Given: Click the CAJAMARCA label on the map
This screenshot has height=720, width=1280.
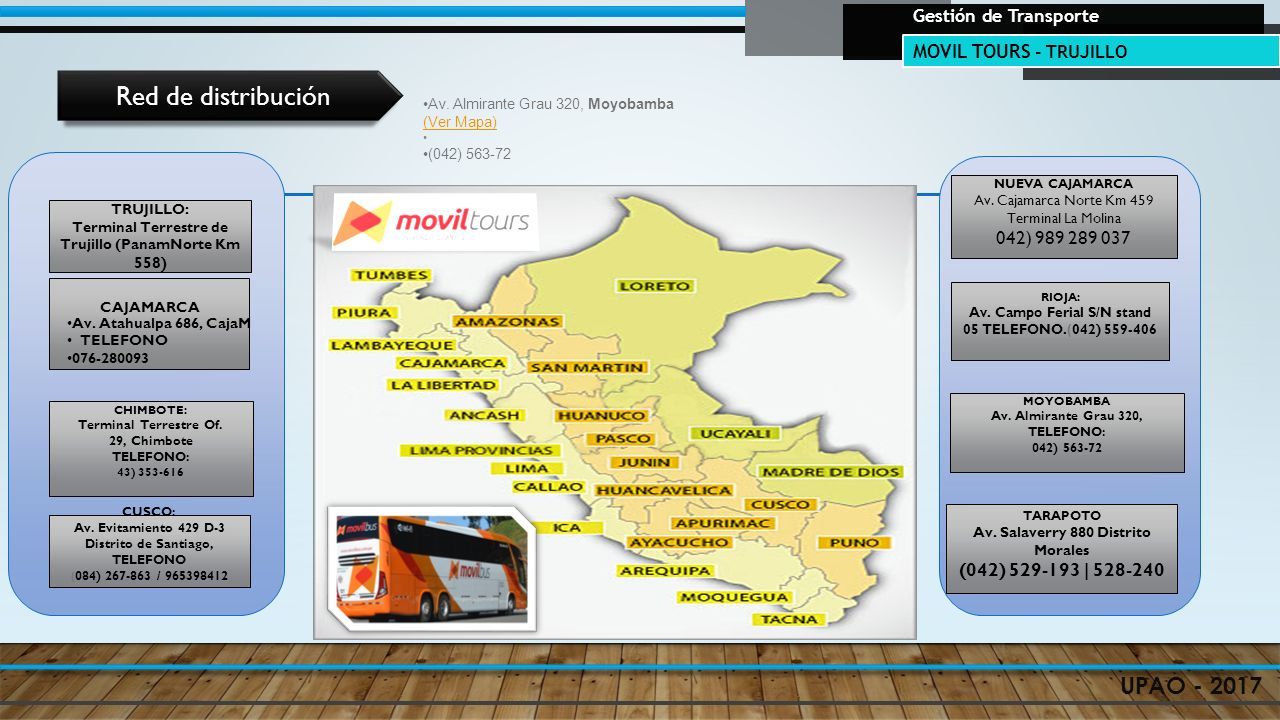Looking at the screenshot, I should tap(452, 363).
